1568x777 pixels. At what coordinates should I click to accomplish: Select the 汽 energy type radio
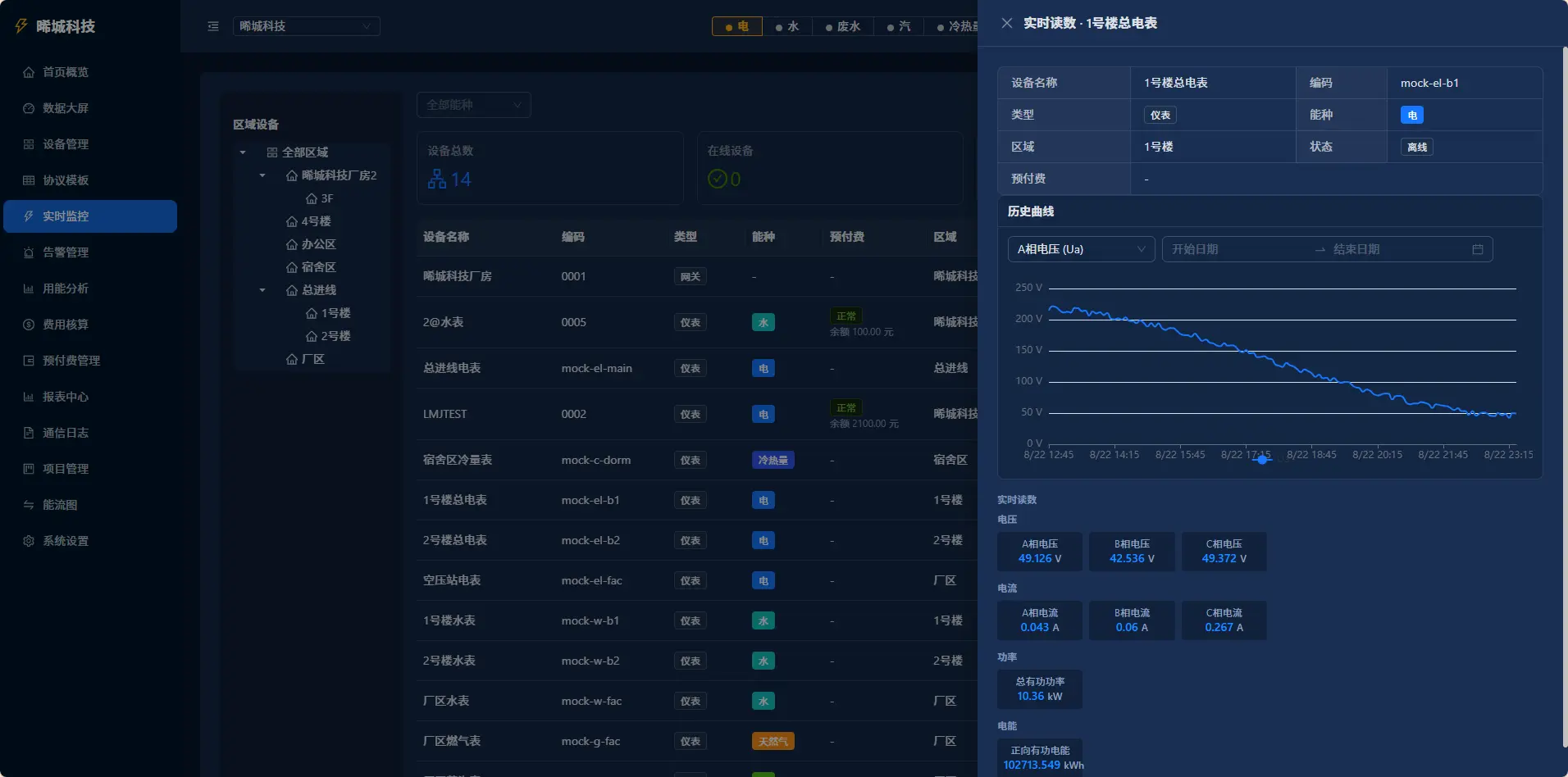point(899,26)
